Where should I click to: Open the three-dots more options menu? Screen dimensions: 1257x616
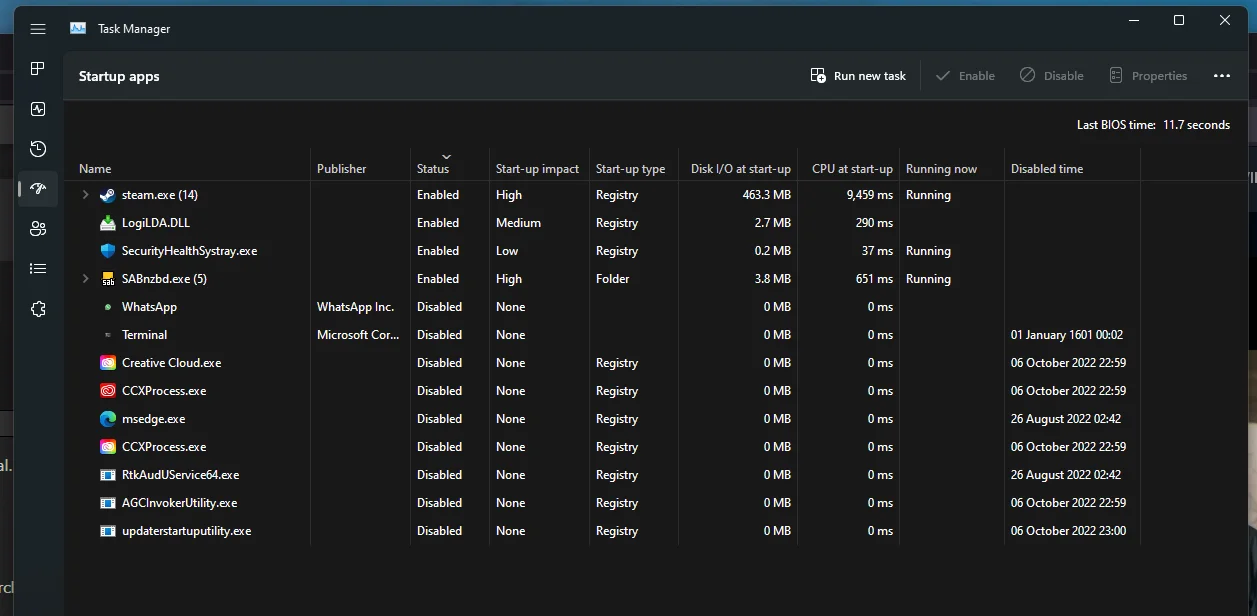point(1221,76)
